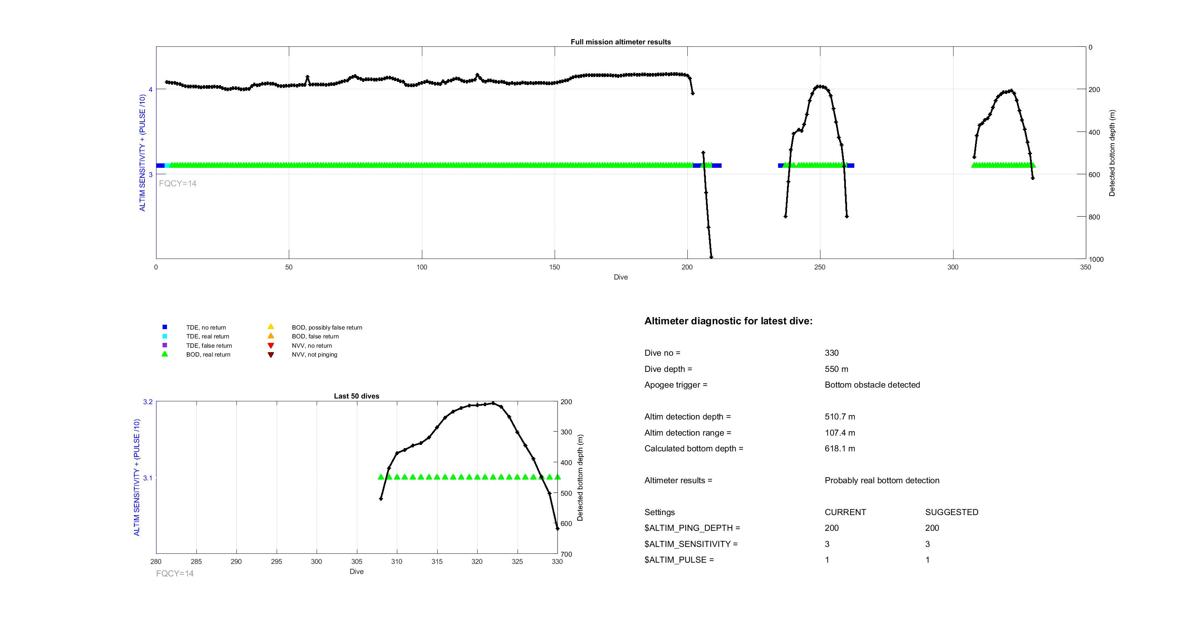
Task: Click the '$ALTIM_PULSE =' setting name
Action: (x=680, y=560)
